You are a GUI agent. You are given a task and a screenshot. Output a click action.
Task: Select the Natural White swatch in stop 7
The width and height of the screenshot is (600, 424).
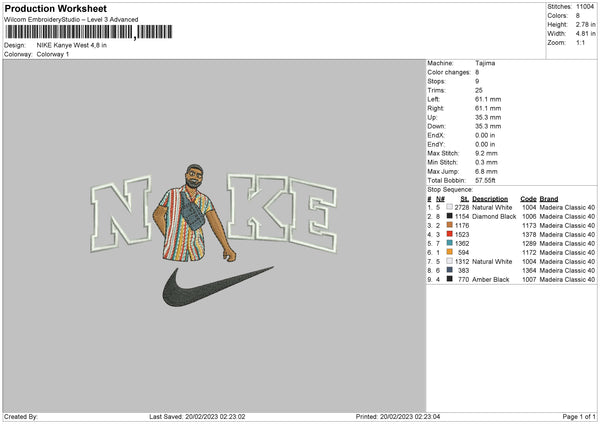point(449,261)
